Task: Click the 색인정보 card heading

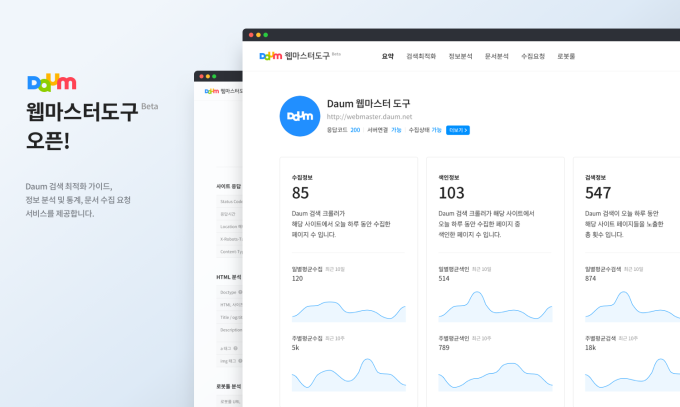Action: click(449, 177)
